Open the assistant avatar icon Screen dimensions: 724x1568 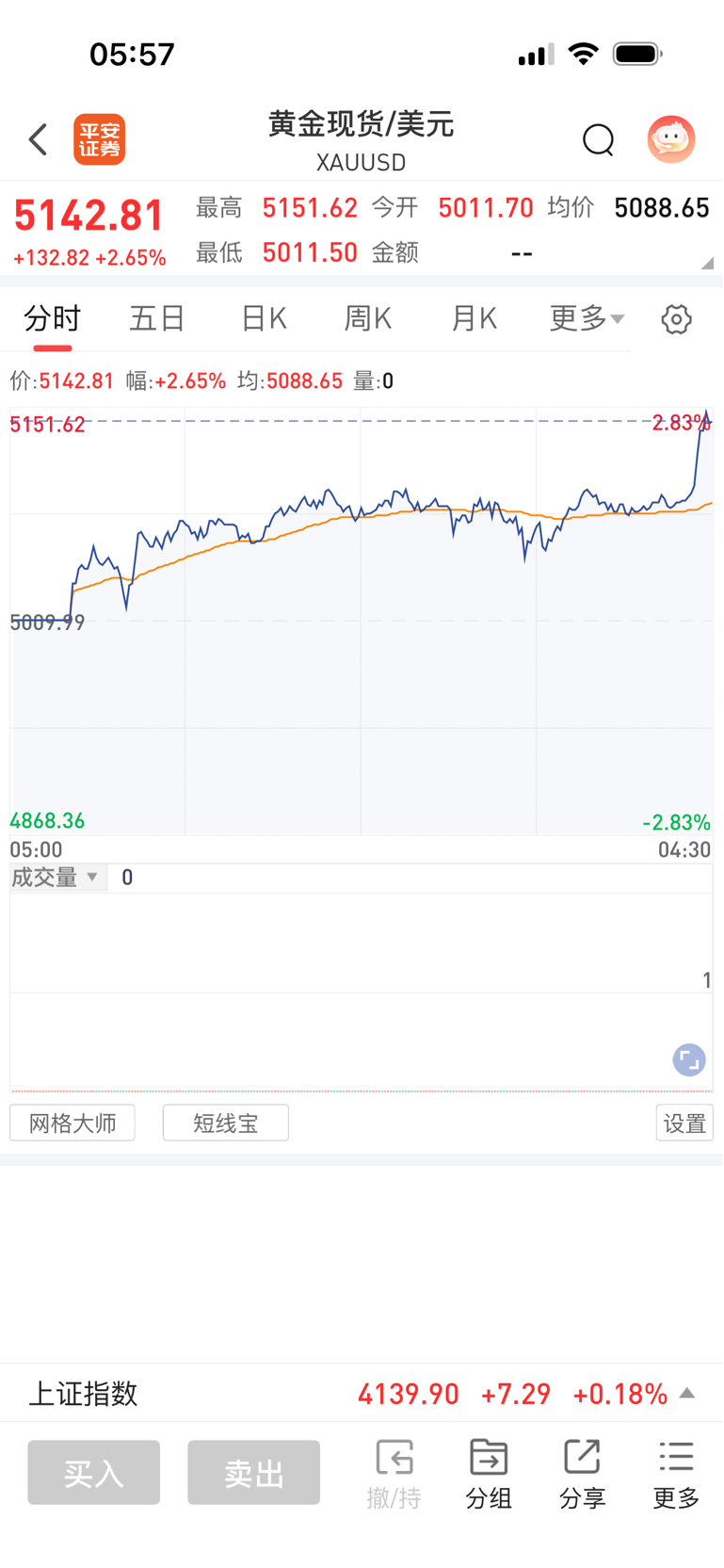[670, 140]
